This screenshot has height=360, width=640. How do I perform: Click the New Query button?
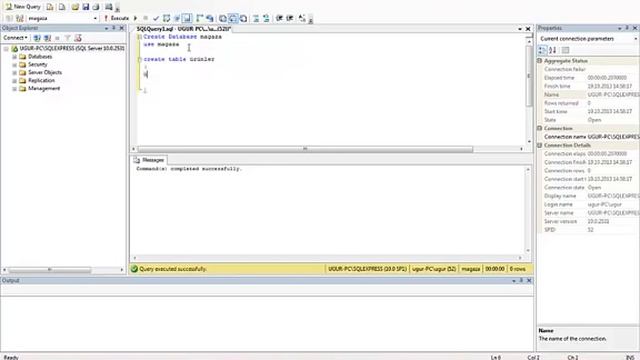pyautogui.click(x=23, y=7)
